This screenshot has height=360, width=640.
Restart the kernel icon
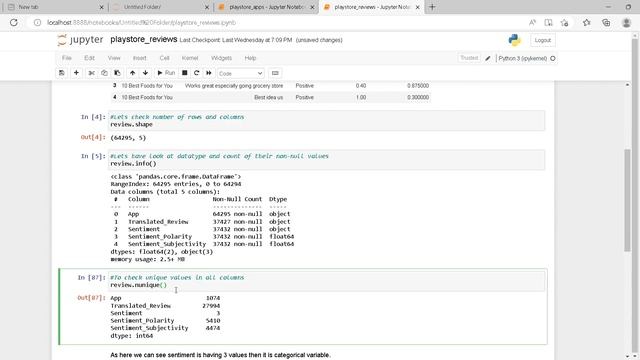coord(196,73)
